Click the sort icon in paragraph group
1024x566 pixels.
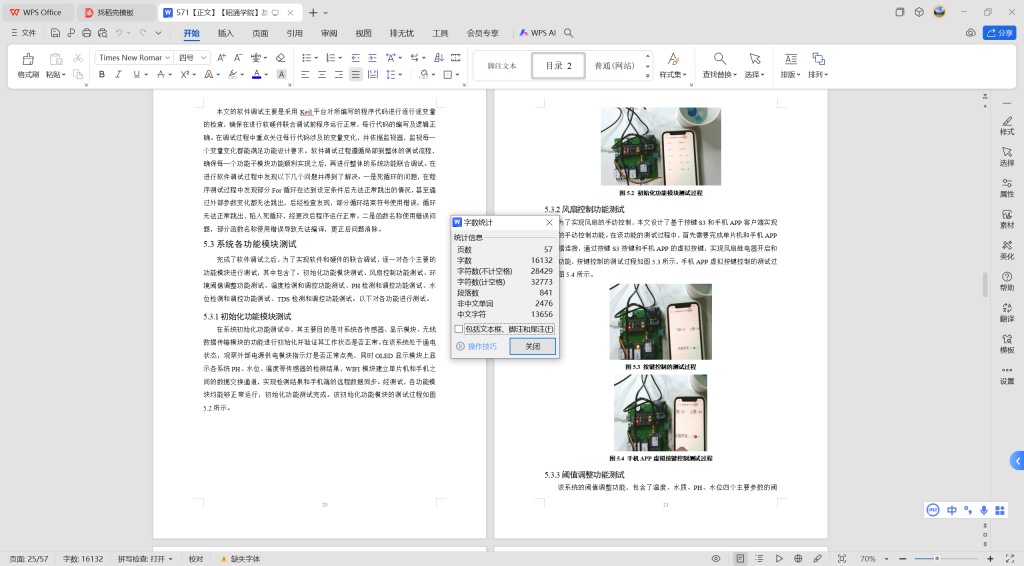pos(439,57)
